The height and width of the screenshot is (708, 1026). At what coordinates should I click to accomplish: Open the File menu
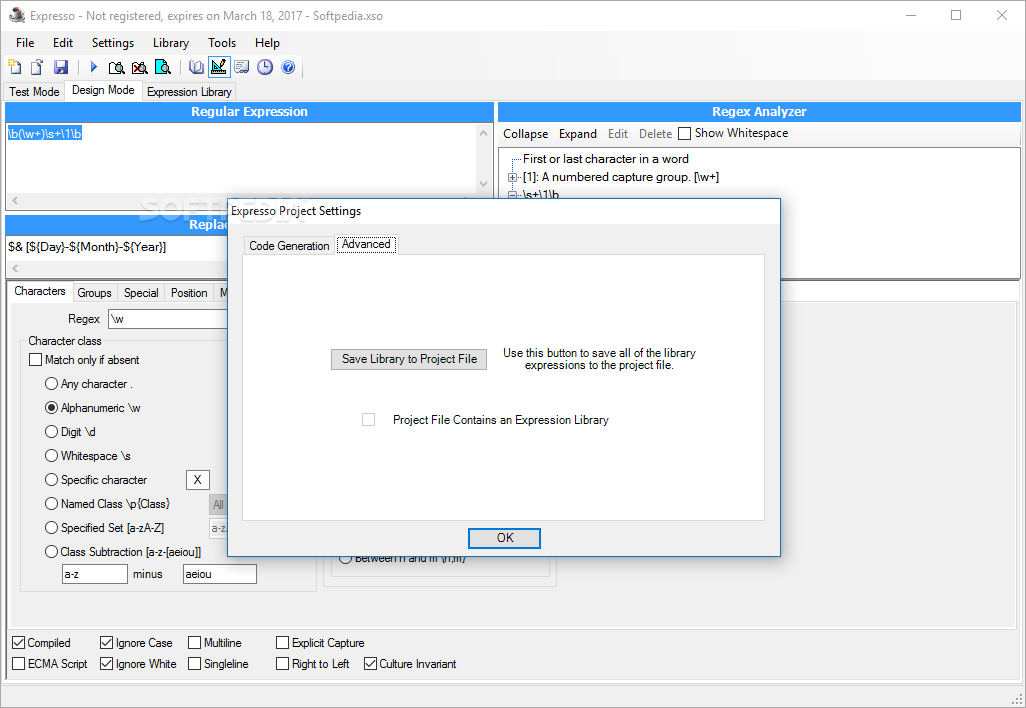tap(25, 43)
